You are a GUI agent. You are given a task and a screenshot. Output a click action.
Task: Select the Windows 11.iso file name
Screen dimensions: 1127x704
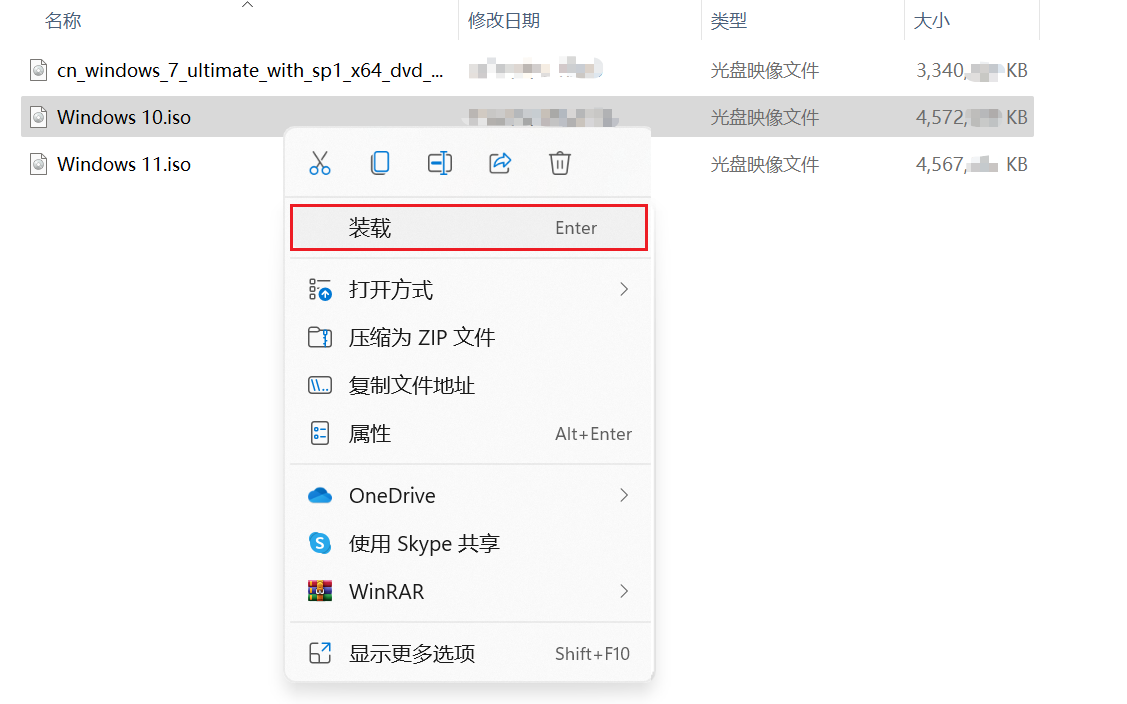tap(124, 164)
